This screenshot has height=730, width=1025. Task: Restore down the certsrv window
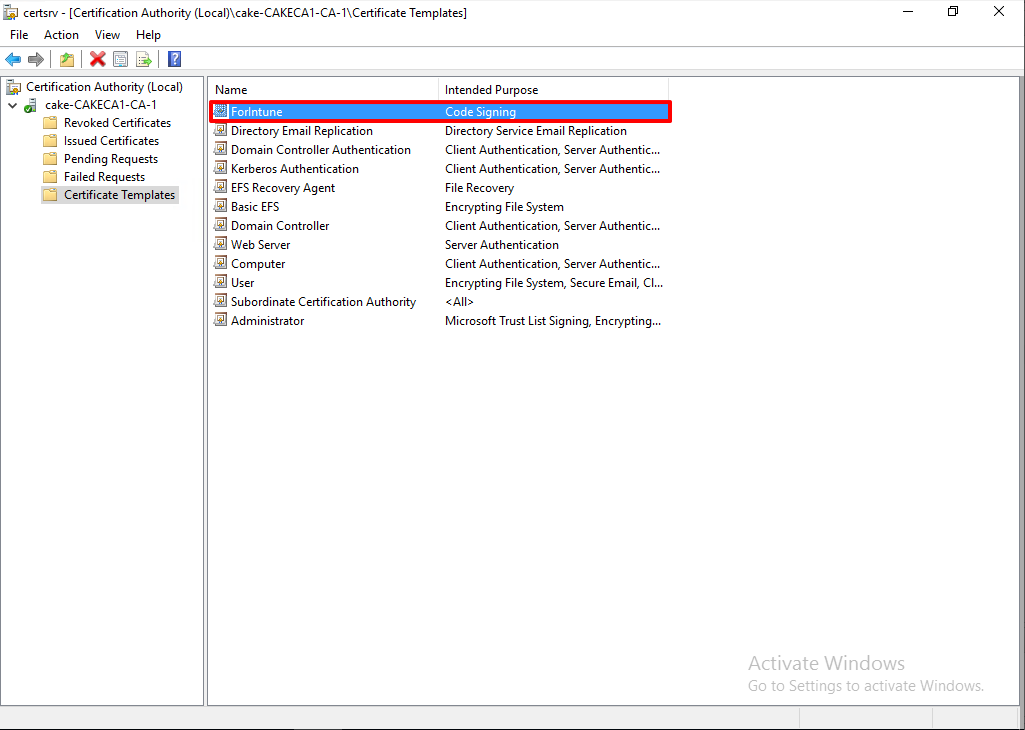953,12
